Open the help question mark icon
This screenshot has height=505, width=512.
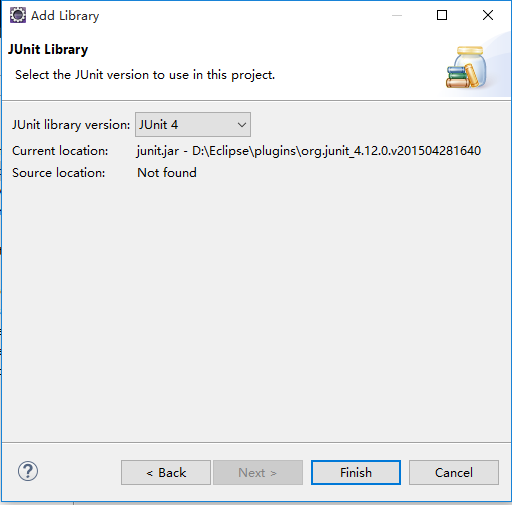click(28, 471)
